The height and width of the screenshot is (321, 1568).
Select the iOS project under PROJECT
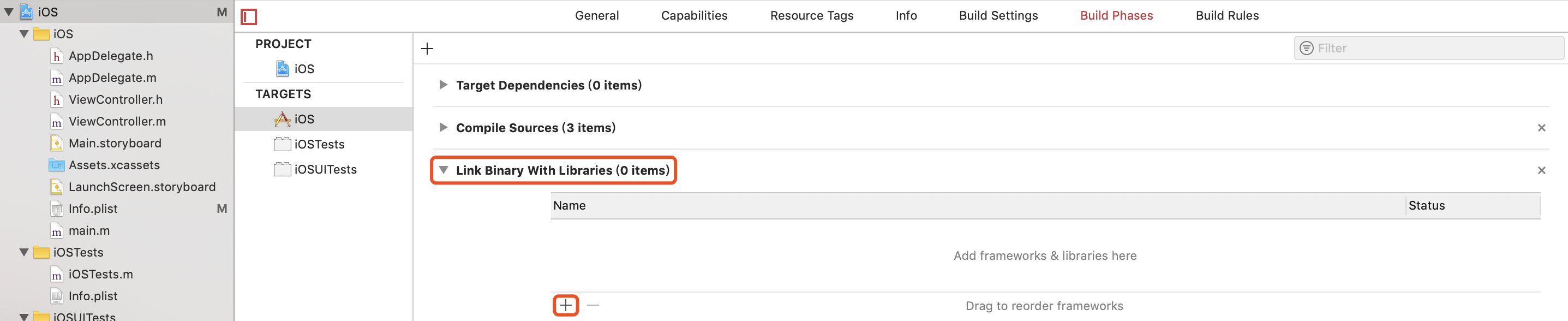[x=295, y=69]
